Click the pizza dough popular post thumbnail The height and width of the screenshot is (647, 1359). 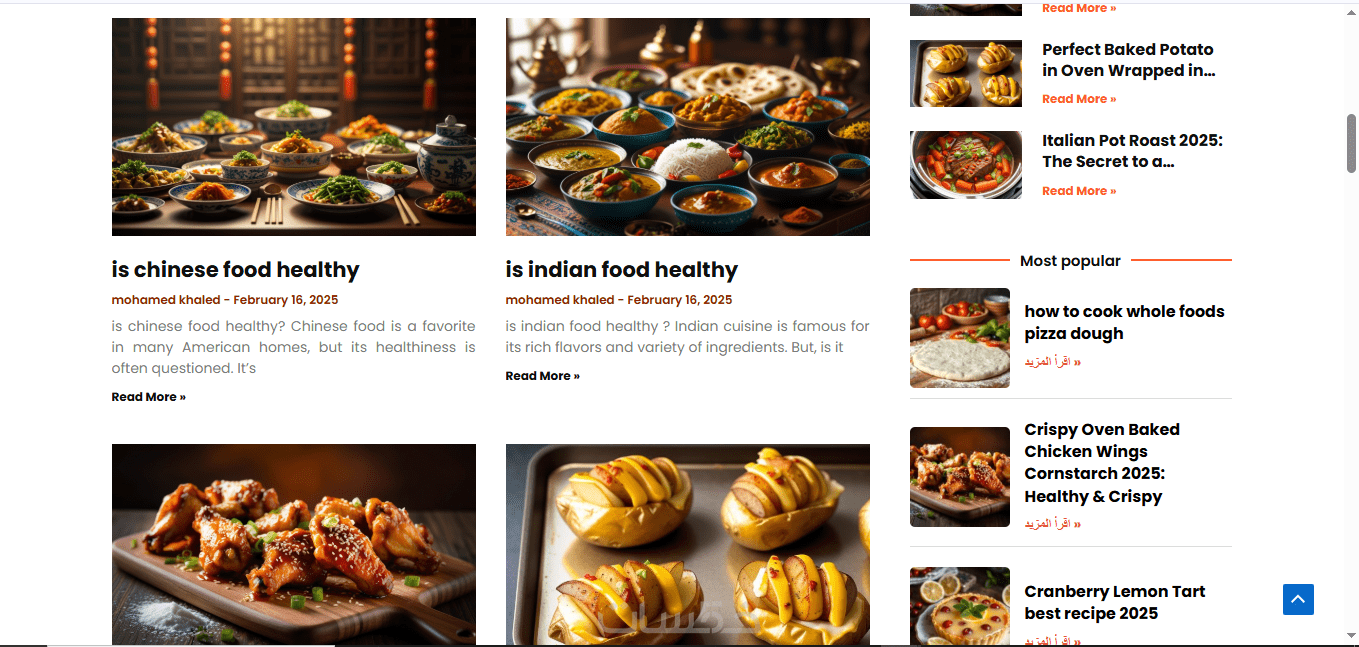coord(960,338)
